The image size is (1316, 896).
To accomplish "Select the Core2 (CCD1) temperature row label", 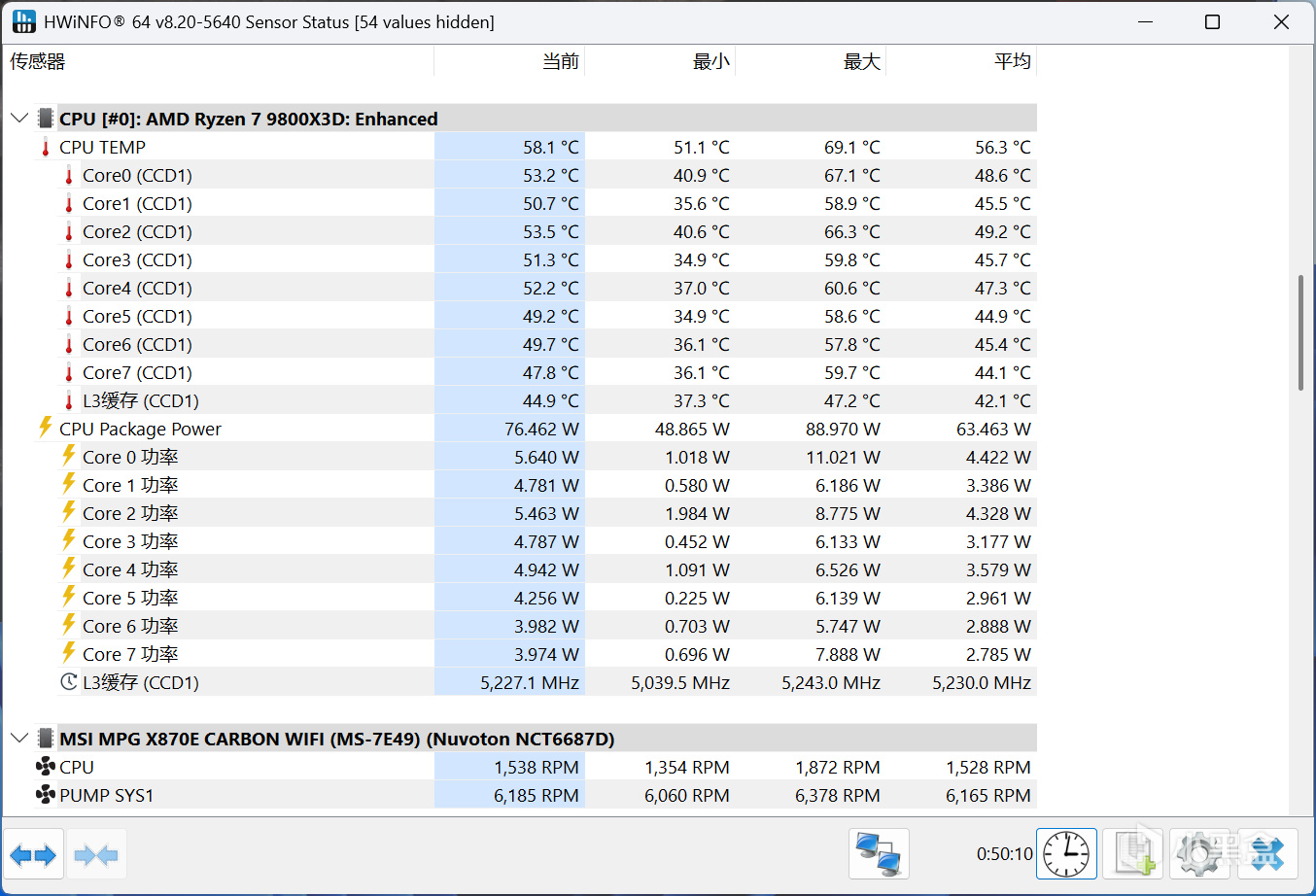I will point(137,232).
